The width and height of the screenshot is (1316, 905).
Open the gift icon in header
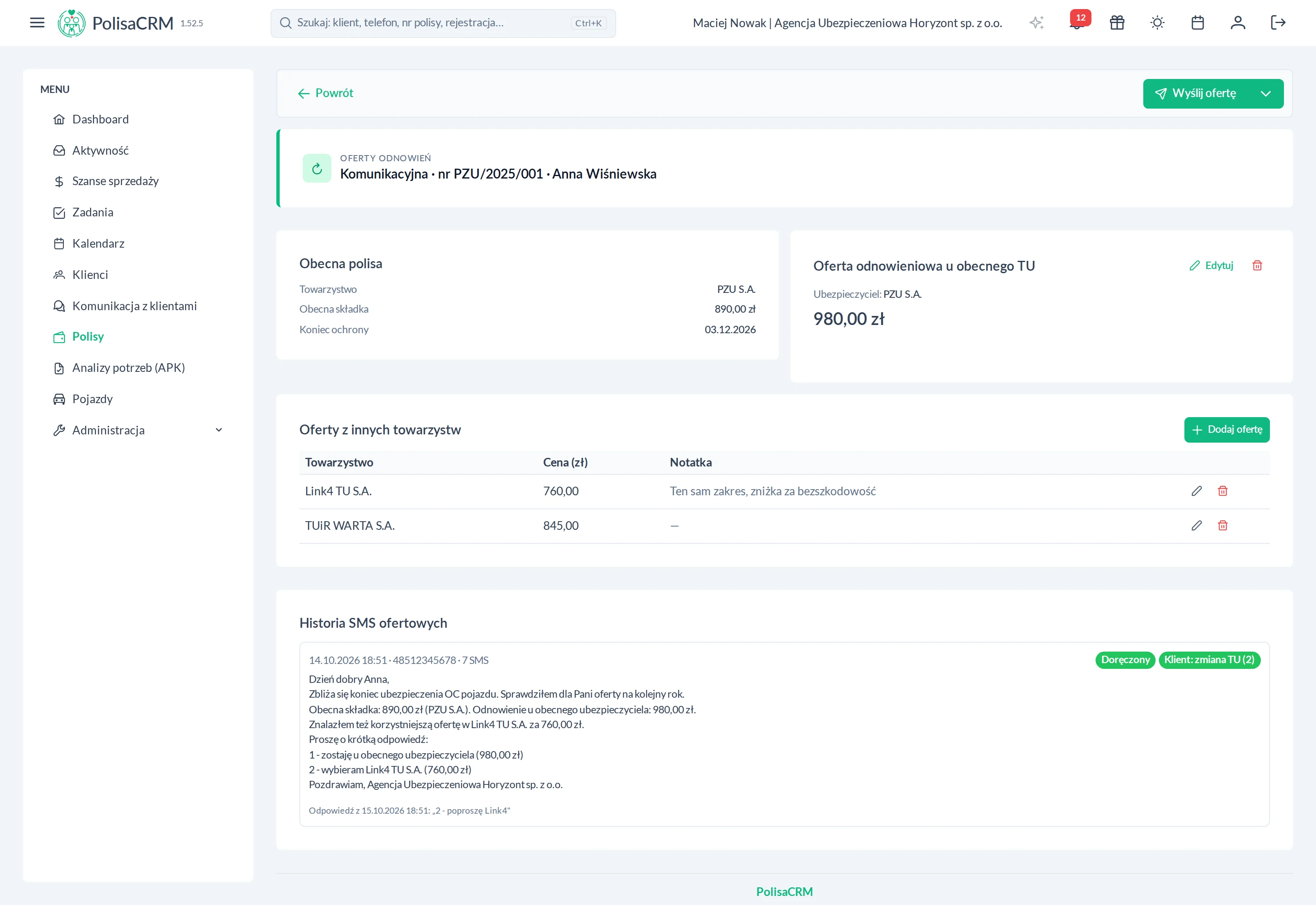click(1117, 23)
